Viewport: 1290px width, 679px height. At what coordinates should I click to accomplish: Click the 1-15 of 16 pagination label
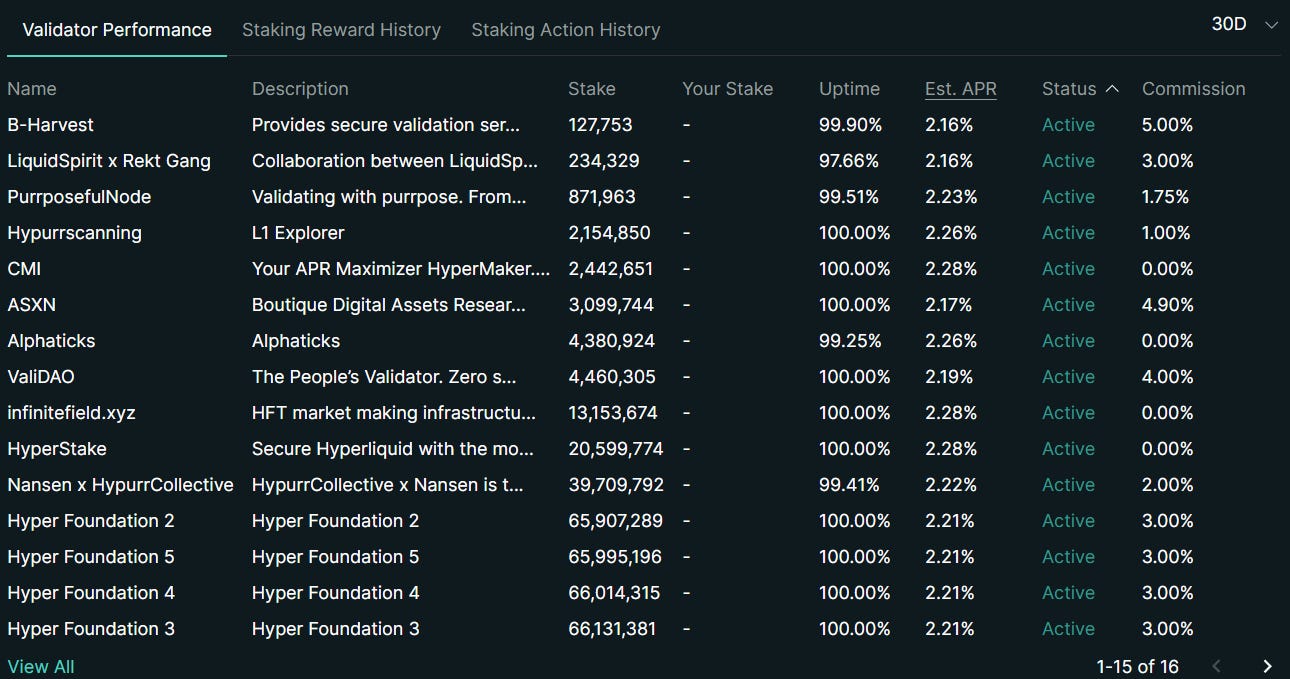[x=1137, y=666]
